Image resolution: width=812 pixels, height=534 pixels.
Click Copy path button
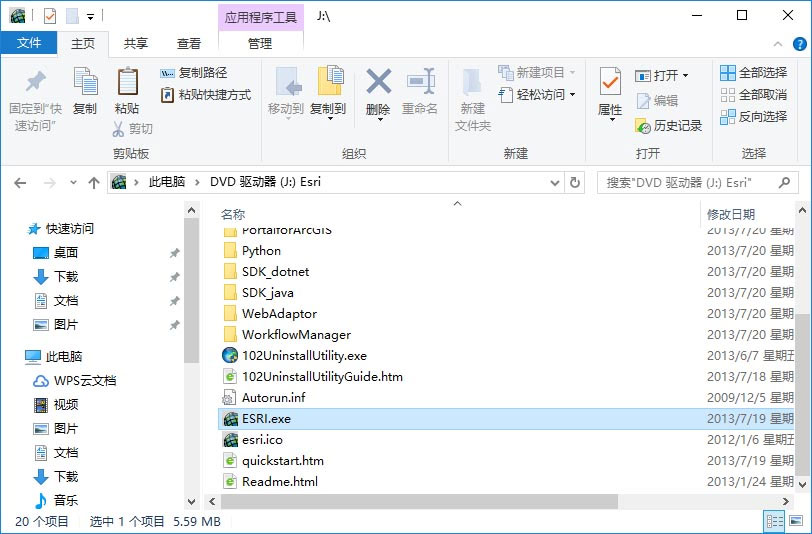tap(194, 73)
